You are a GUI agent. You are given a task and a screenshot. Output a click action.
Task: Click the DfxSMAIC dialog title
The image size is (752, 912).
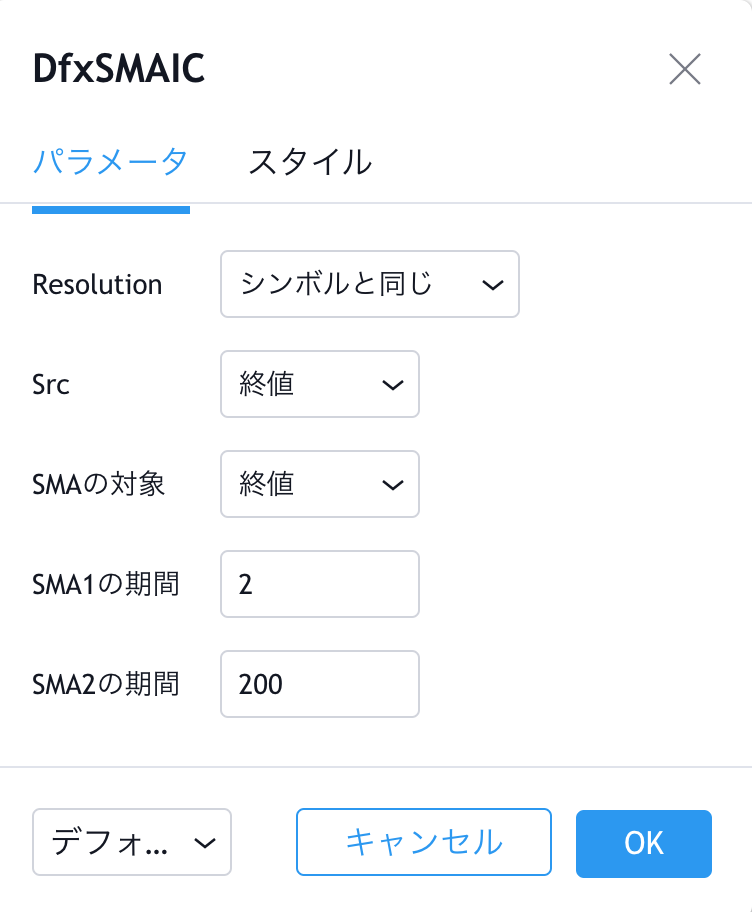pyautogui.click(x=119, y=69)
